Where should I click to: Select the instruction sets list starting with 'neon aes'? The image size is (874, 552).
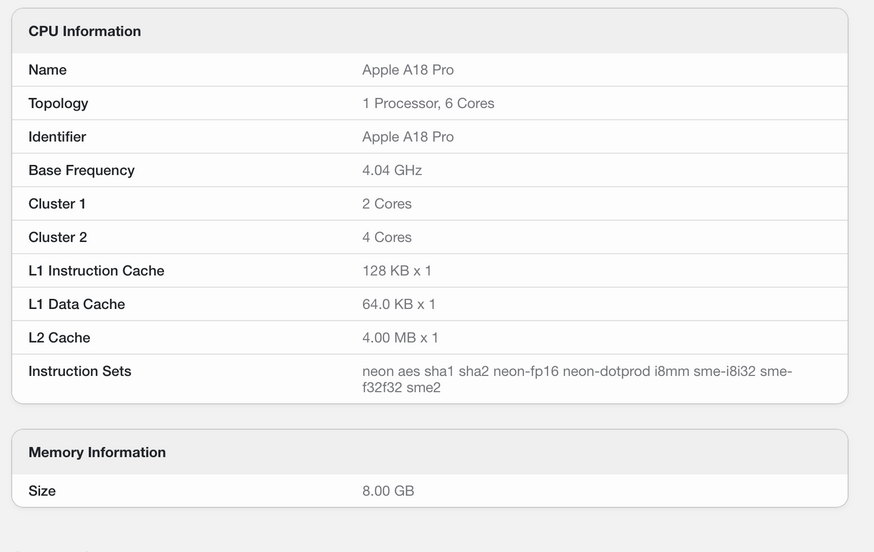(577, 379)
